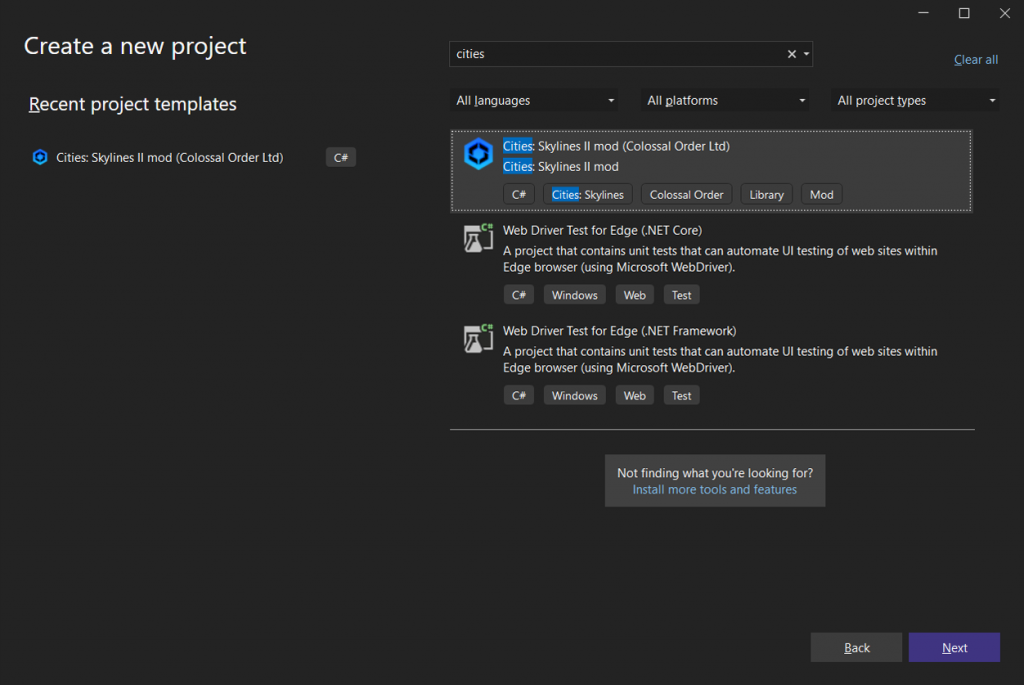Maximize the dialog window
The width and height of the screenshot is (1024, 685).
pyautogui.click(x=964, y=13)
